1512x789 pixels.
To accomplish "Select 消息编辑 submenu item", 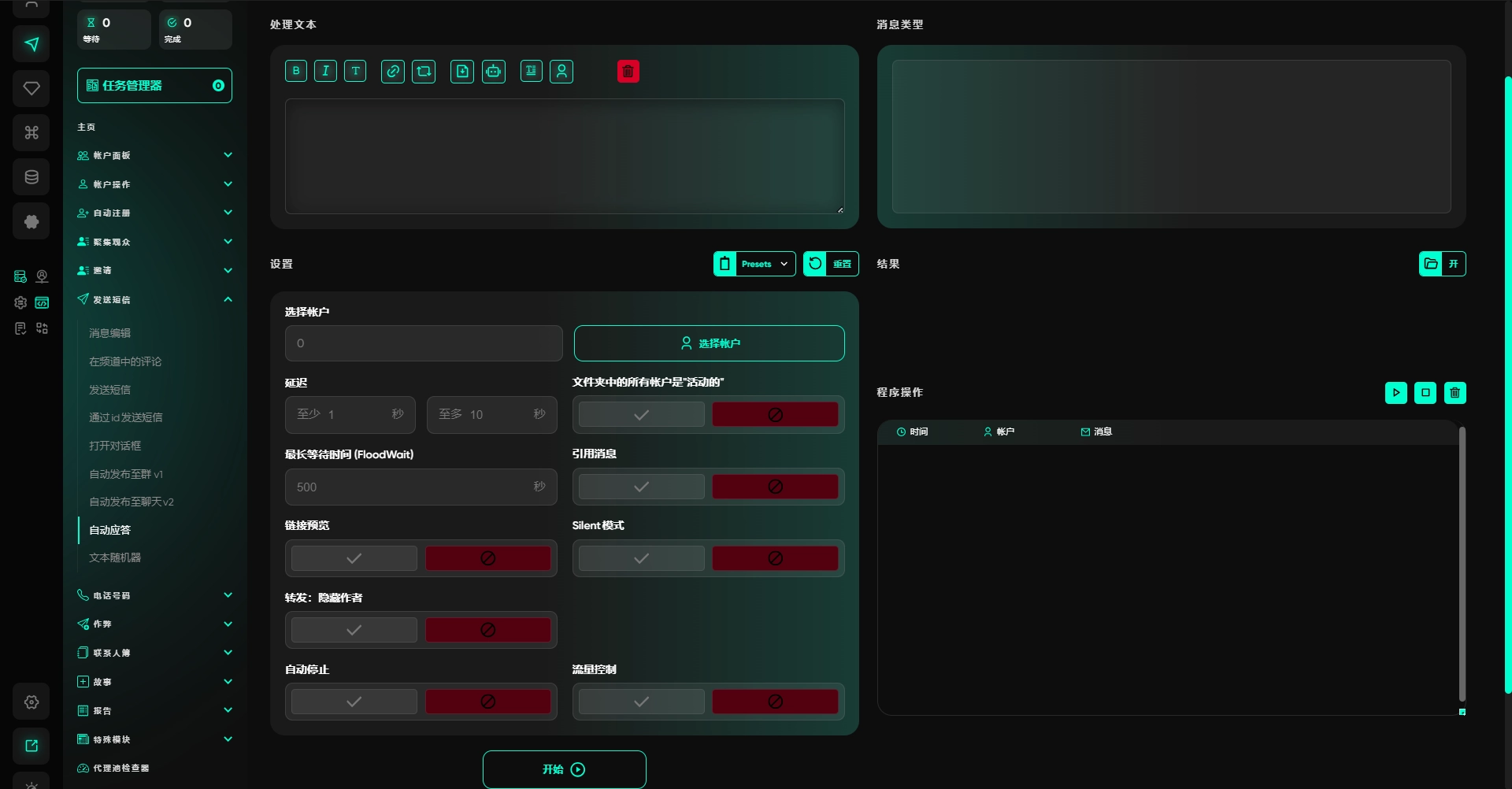I will pyautogui.click(x=110, y=333).
